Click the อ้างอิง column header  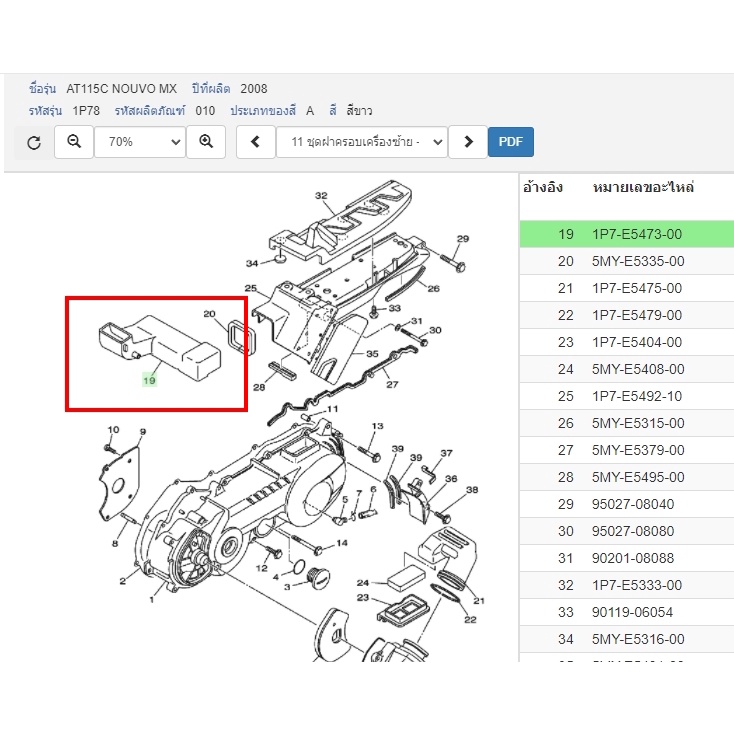(543, 188)
